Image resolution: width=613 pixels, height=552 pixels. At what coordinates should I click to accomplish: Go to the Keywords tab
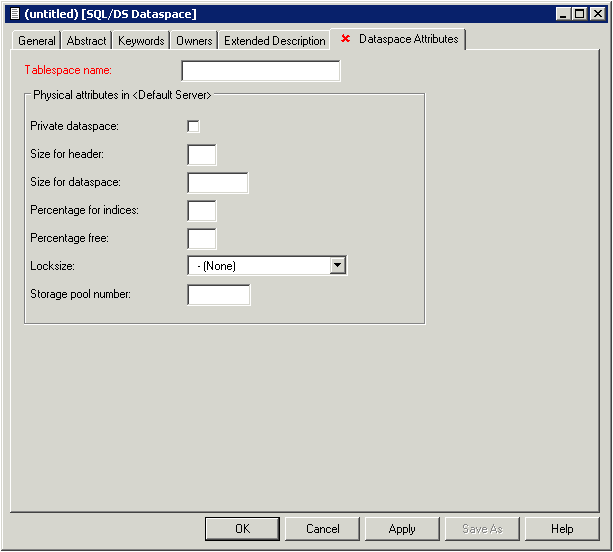pos(141,41)
